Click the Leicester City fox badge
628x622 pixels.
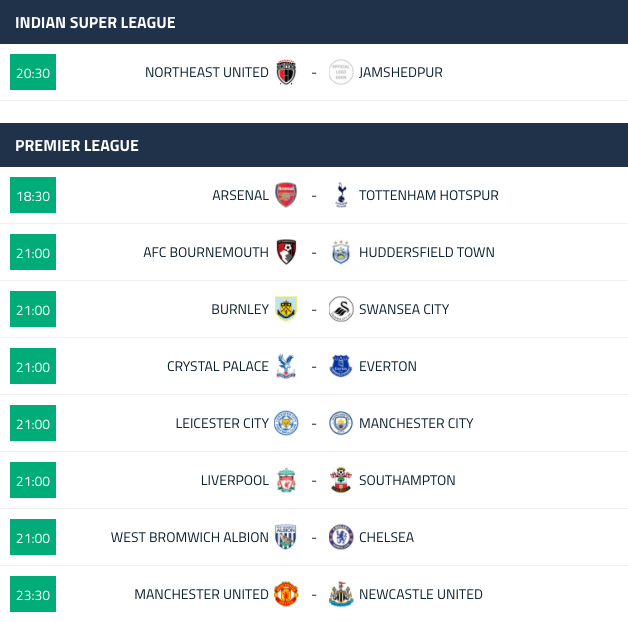click(x=286, y=423)
